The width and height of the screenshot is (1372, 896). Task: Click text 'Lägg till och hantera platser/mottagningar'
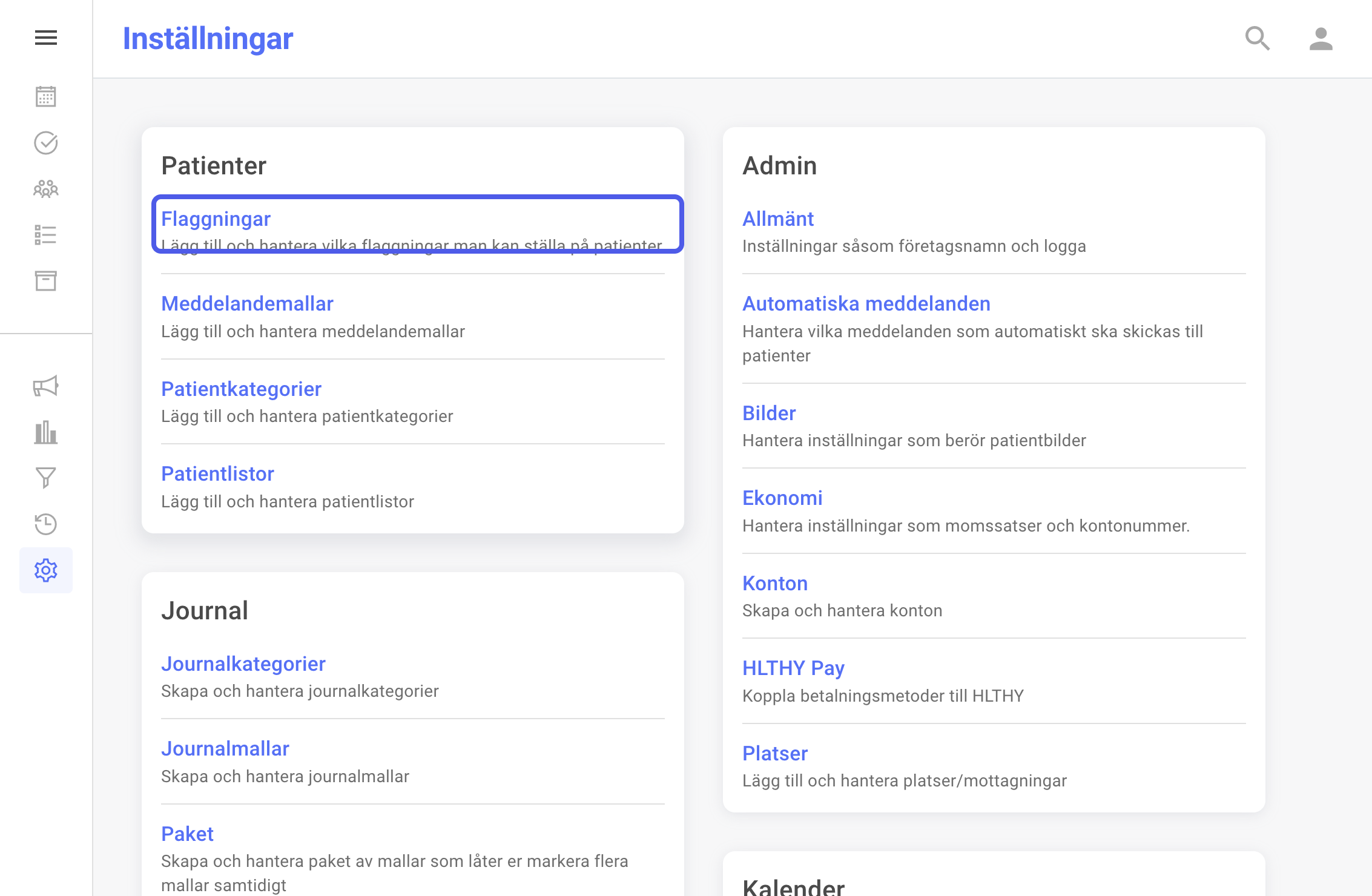(905, 781)
